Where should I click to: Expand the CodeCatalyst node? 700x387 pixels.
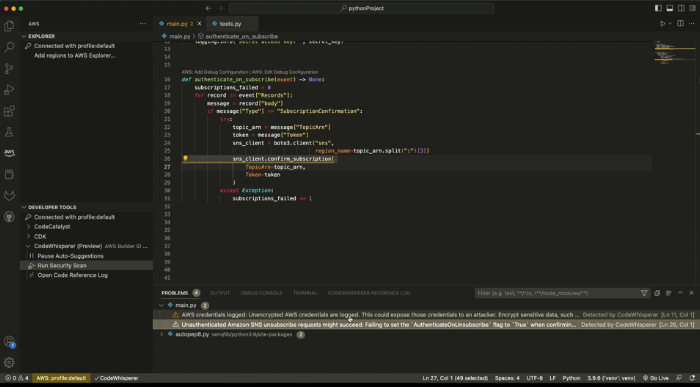(29, 227)
